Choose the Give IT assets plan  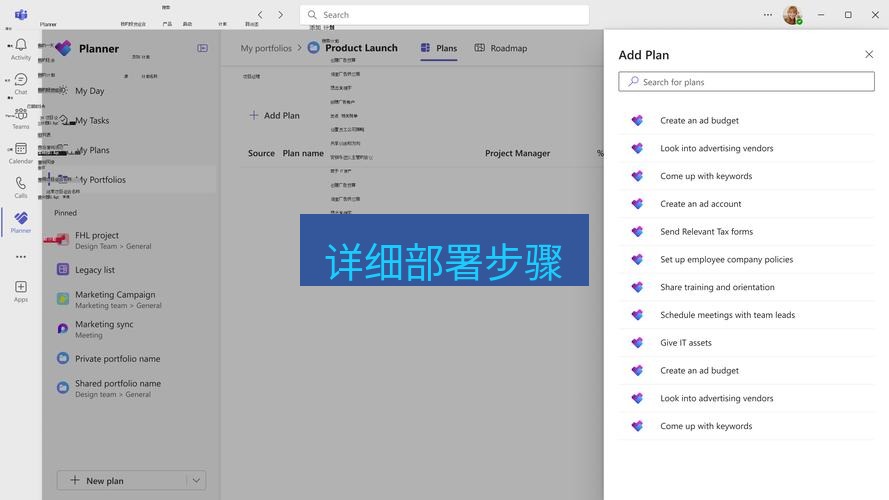[686, 343]
